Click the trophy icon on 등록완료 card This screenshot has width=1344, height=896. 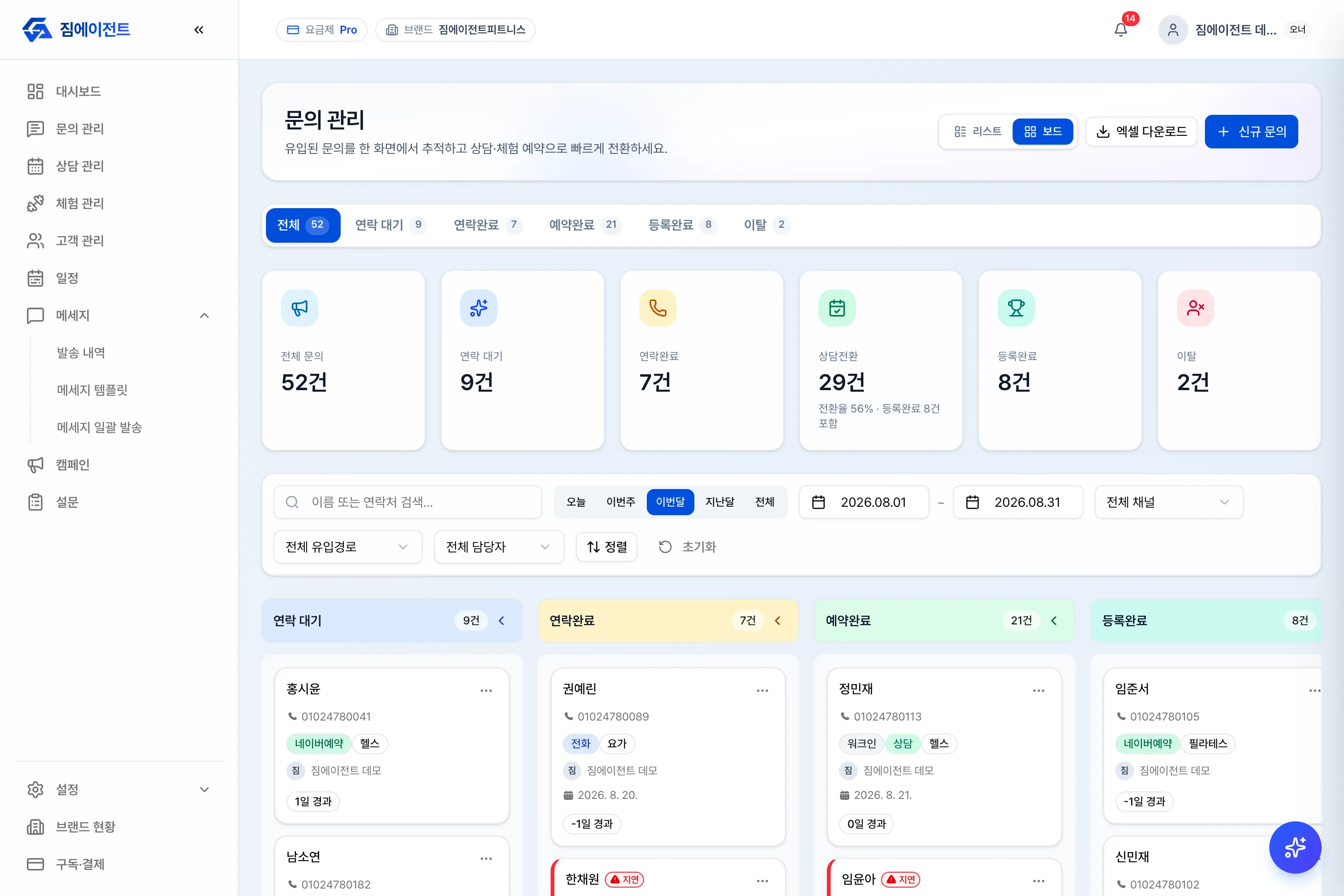[x=1016, y=308]
